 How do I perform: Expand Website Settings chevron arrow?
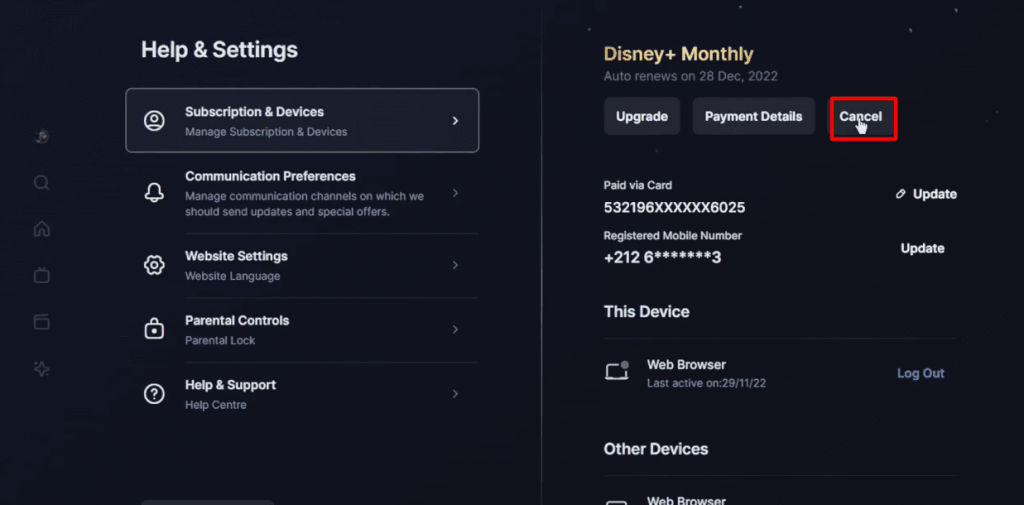(455, 265)
